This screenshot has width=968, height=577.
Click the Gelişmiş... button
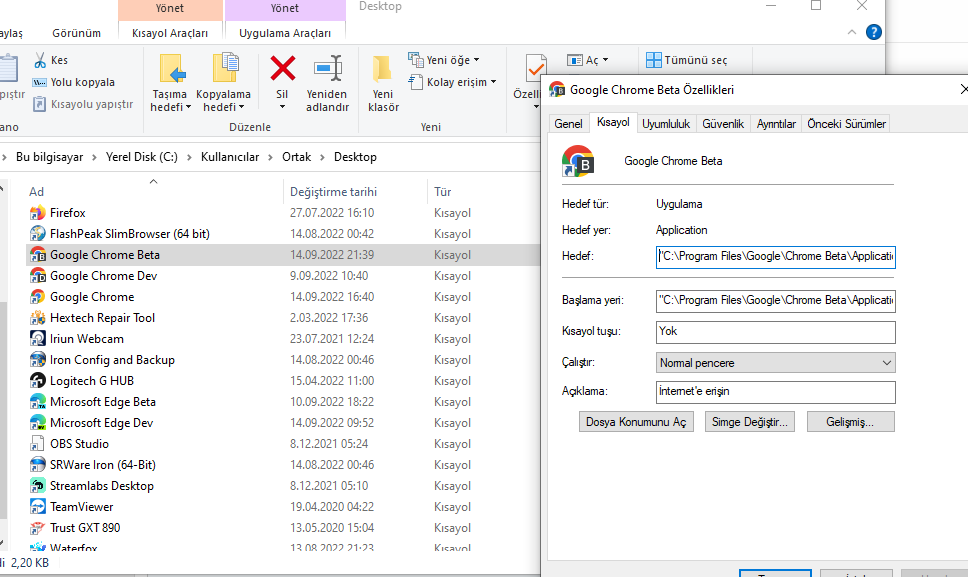[x=850, y=422]
